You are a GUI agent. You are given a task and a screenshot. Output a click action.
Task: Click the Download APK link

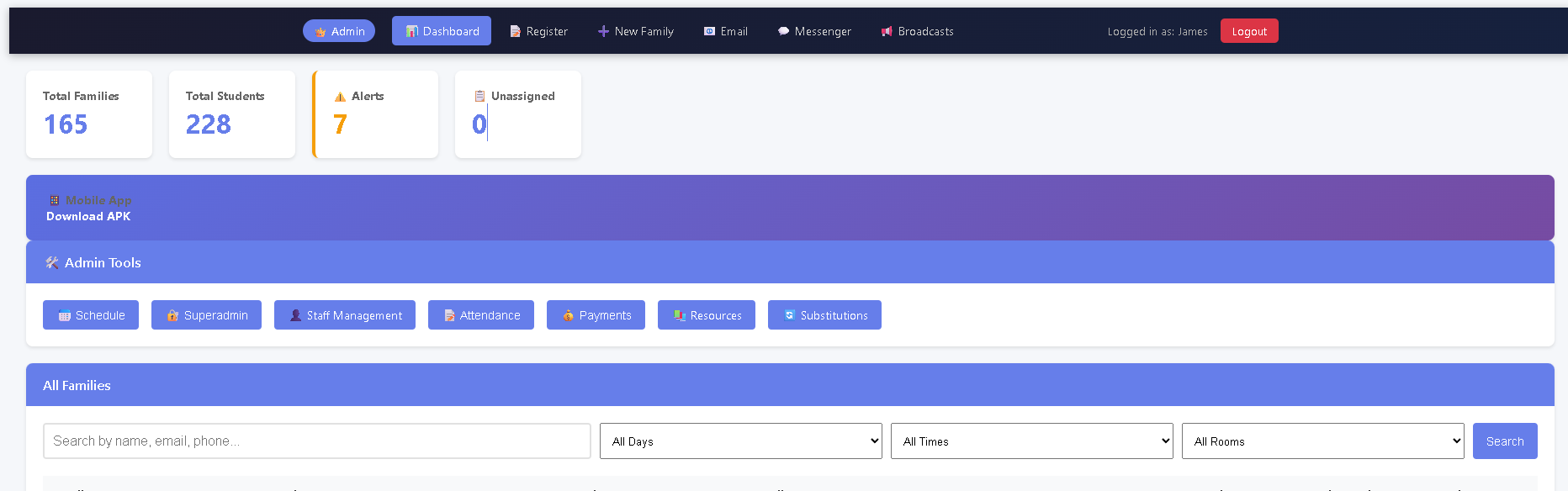point(88,216)
